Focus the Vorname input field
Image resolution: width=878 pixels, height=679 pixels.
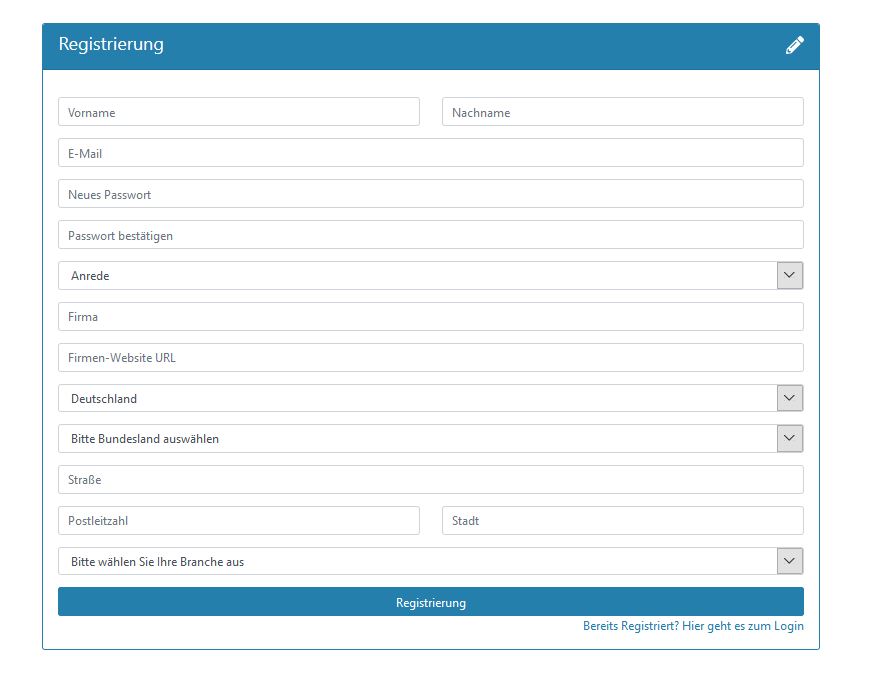(239, 112)
